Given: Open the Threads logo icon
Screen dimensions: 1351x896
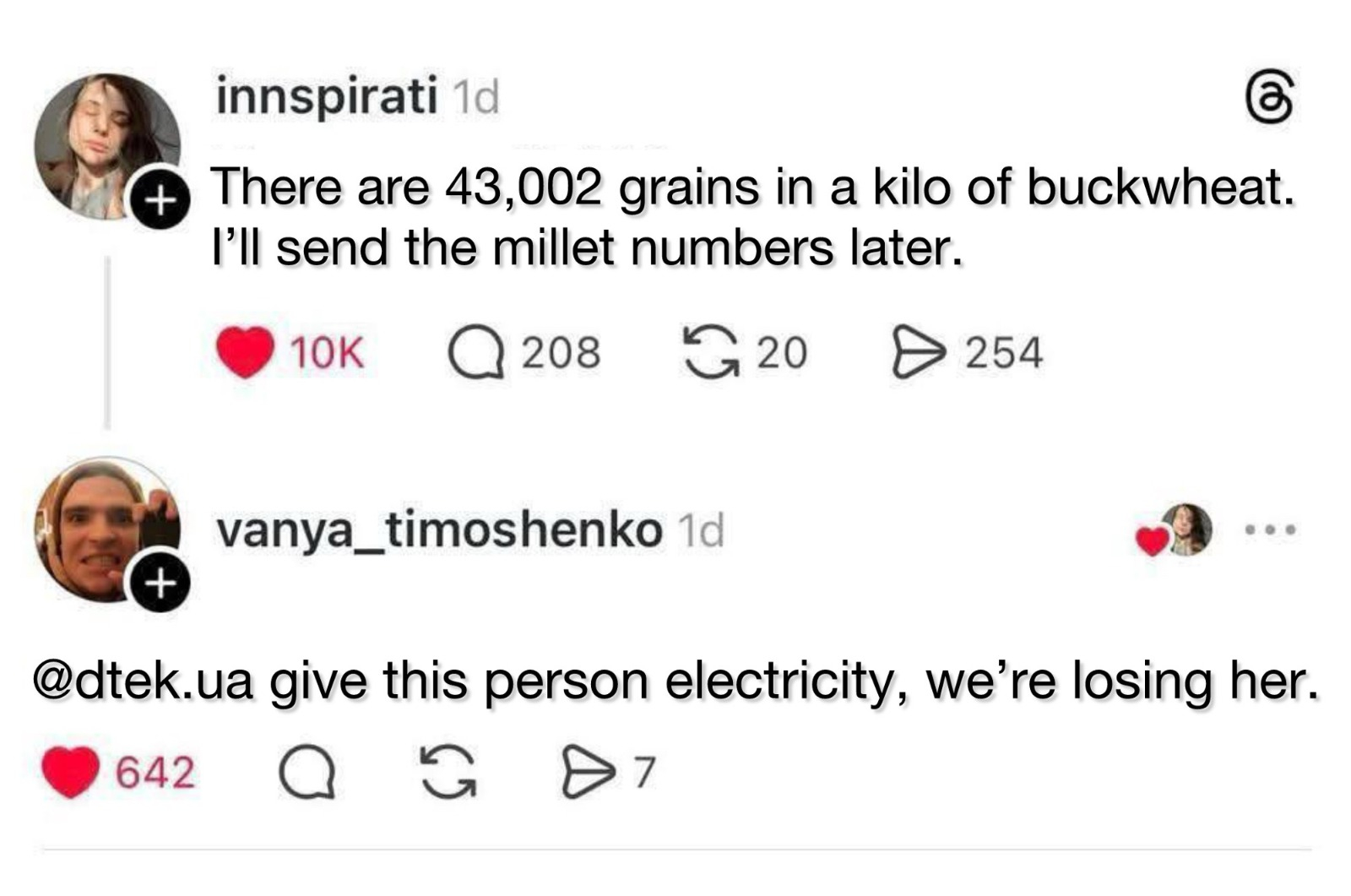Looking at the screenshot, I should pos(1269,98).
